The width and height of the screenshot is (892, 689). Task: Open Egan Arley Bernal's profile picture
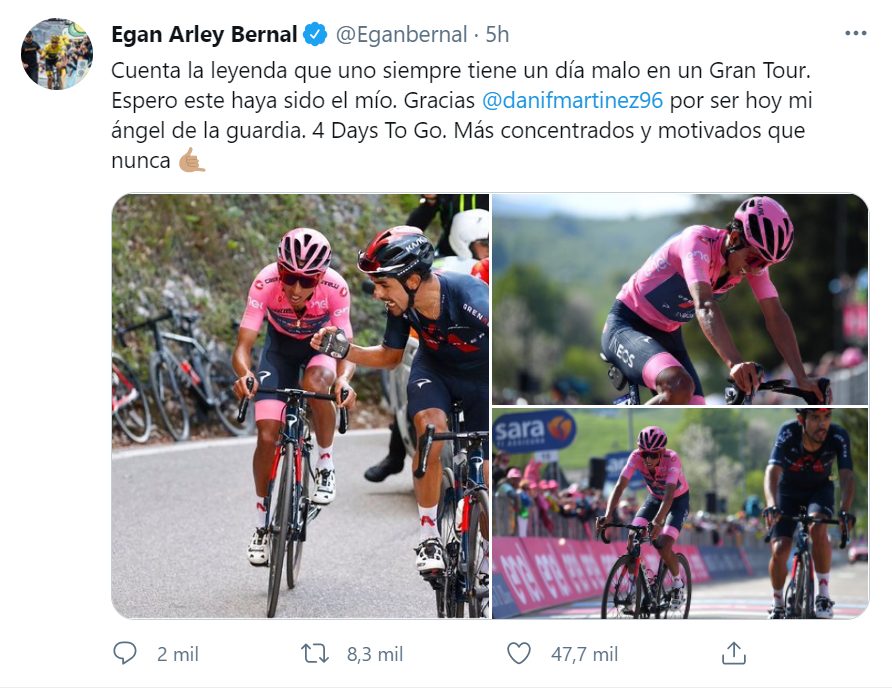point(56,54)
